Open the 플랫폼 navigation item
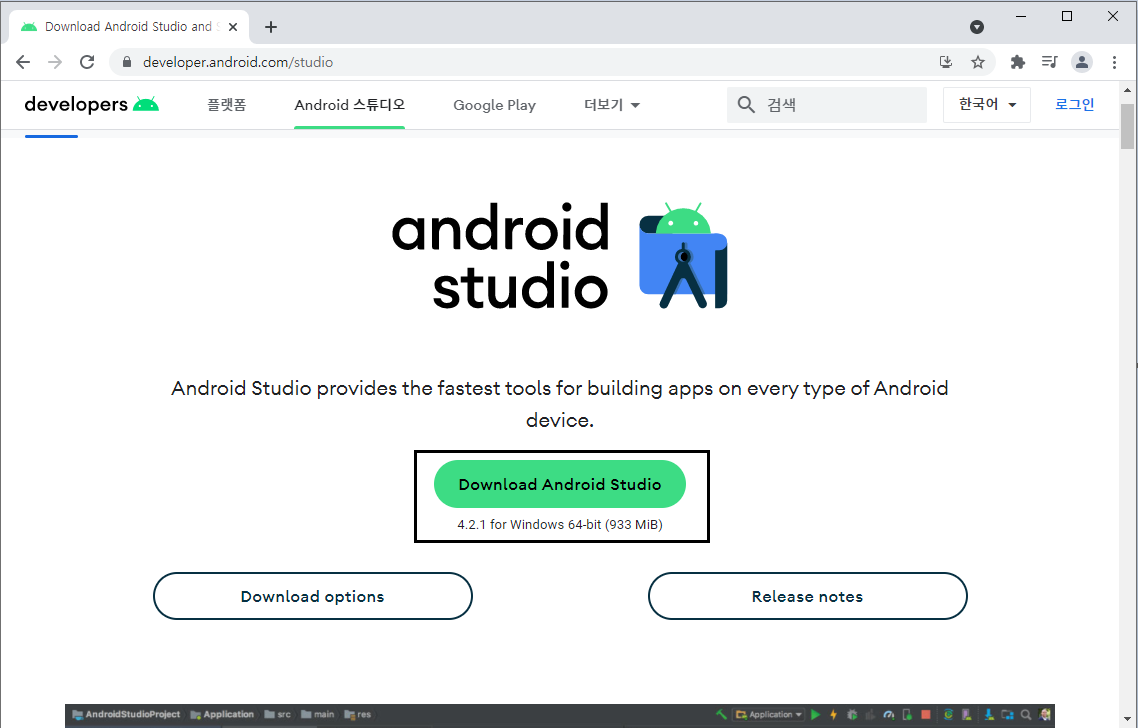 [x=226, y=105]
